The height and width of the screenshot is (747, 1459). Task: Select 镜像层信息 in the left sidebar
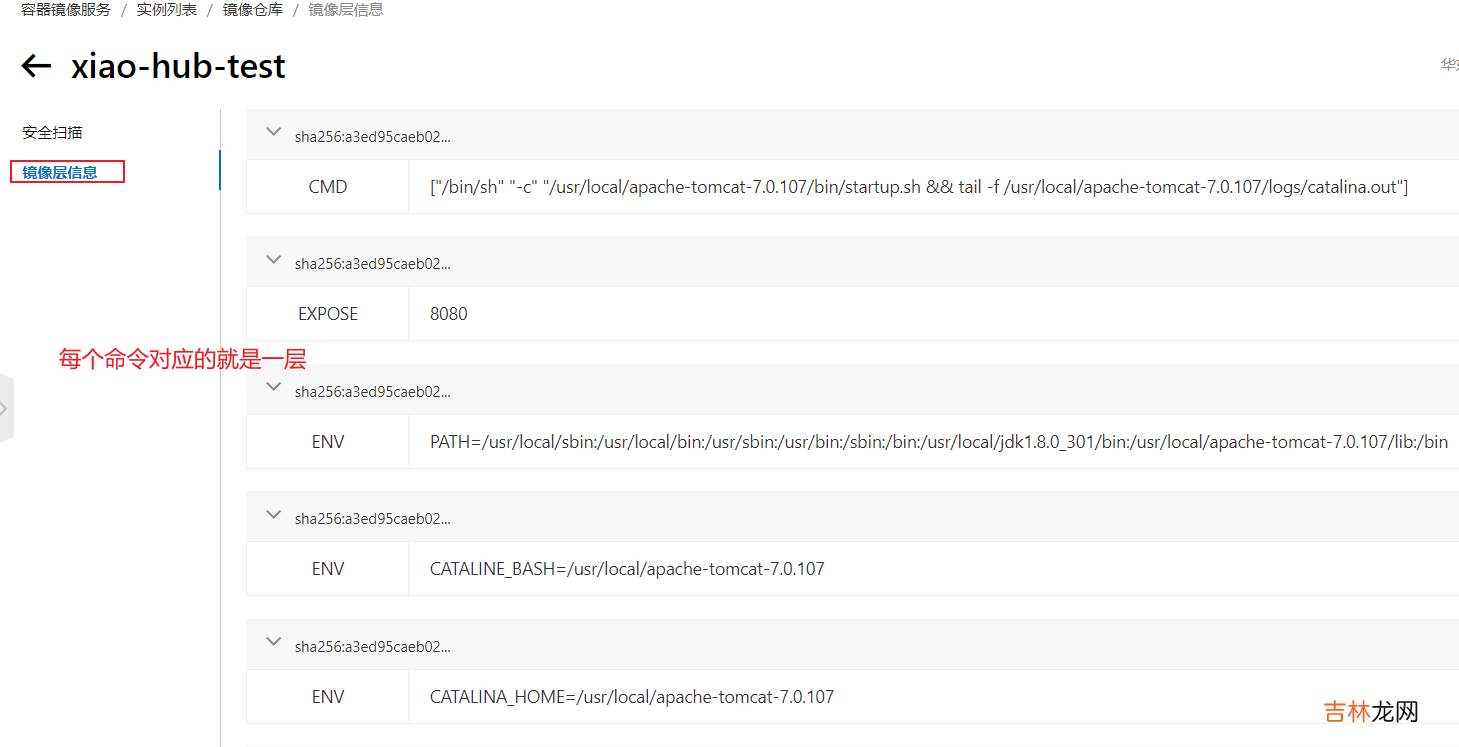(x=60, y=172)
